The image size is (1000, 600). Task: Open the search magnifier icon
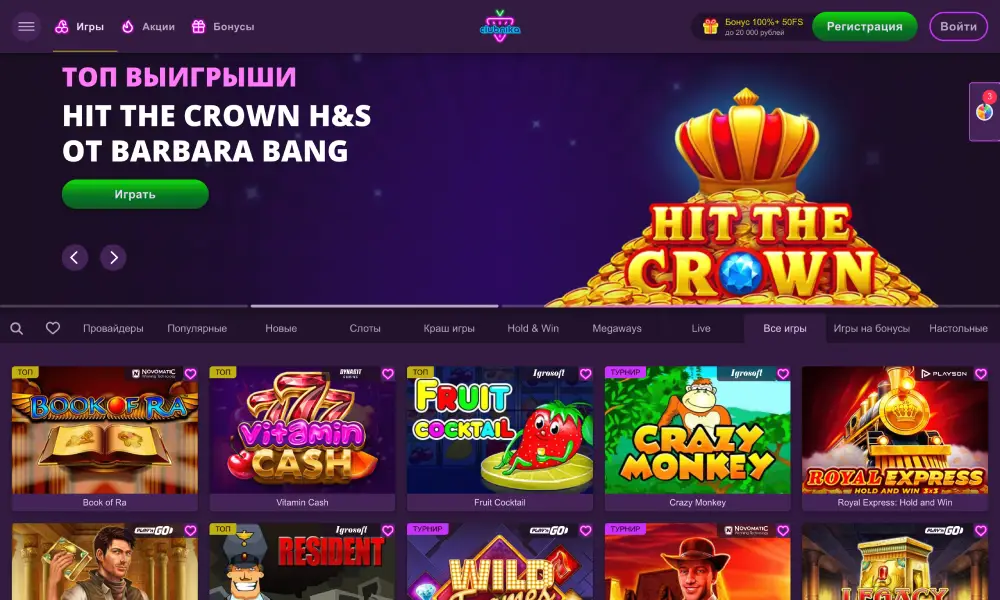[x=17, y=328]
